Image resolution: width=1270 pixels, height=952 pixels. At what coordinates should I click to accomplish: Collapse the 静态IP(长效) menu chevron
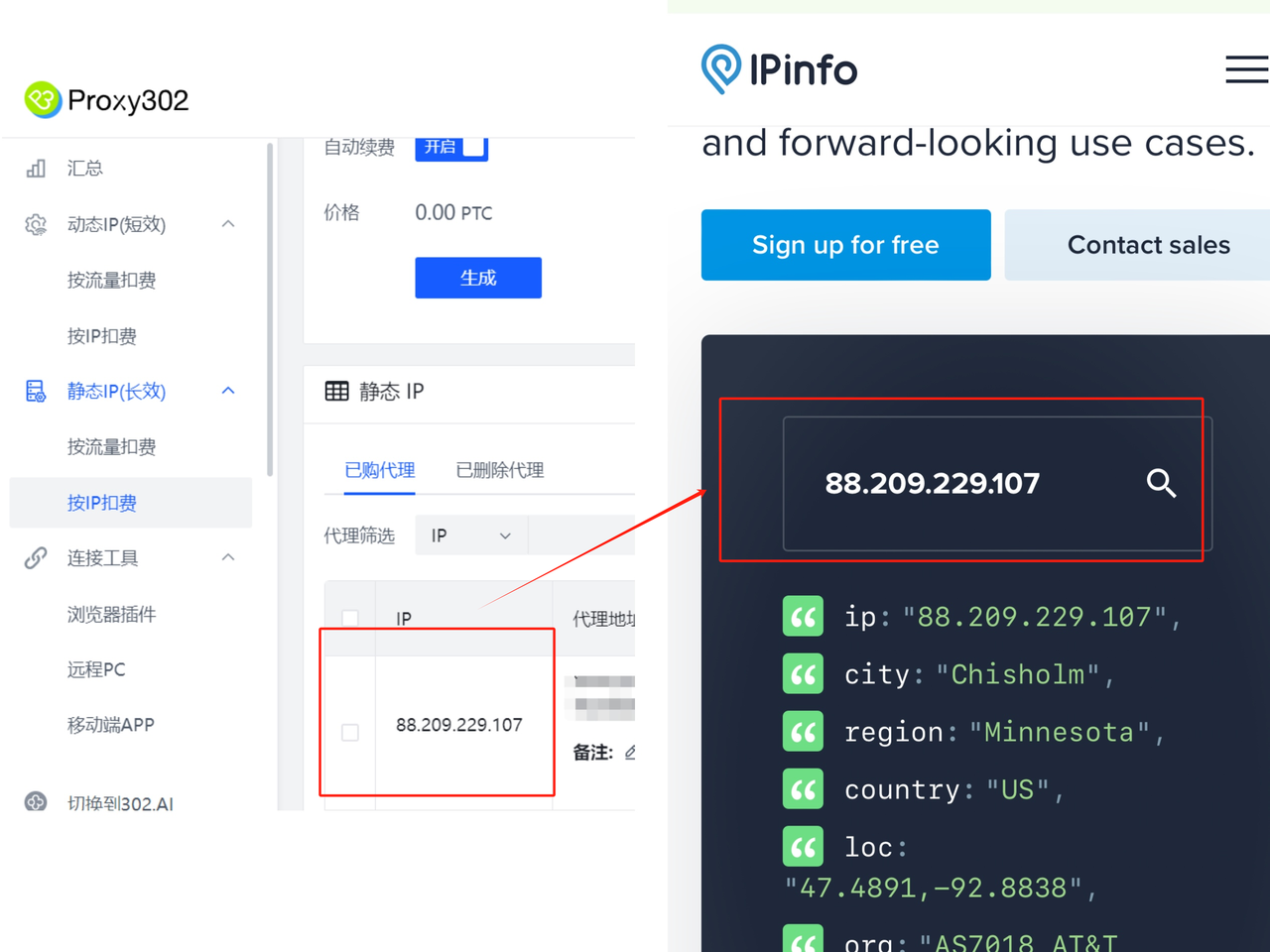click(228, 391)
